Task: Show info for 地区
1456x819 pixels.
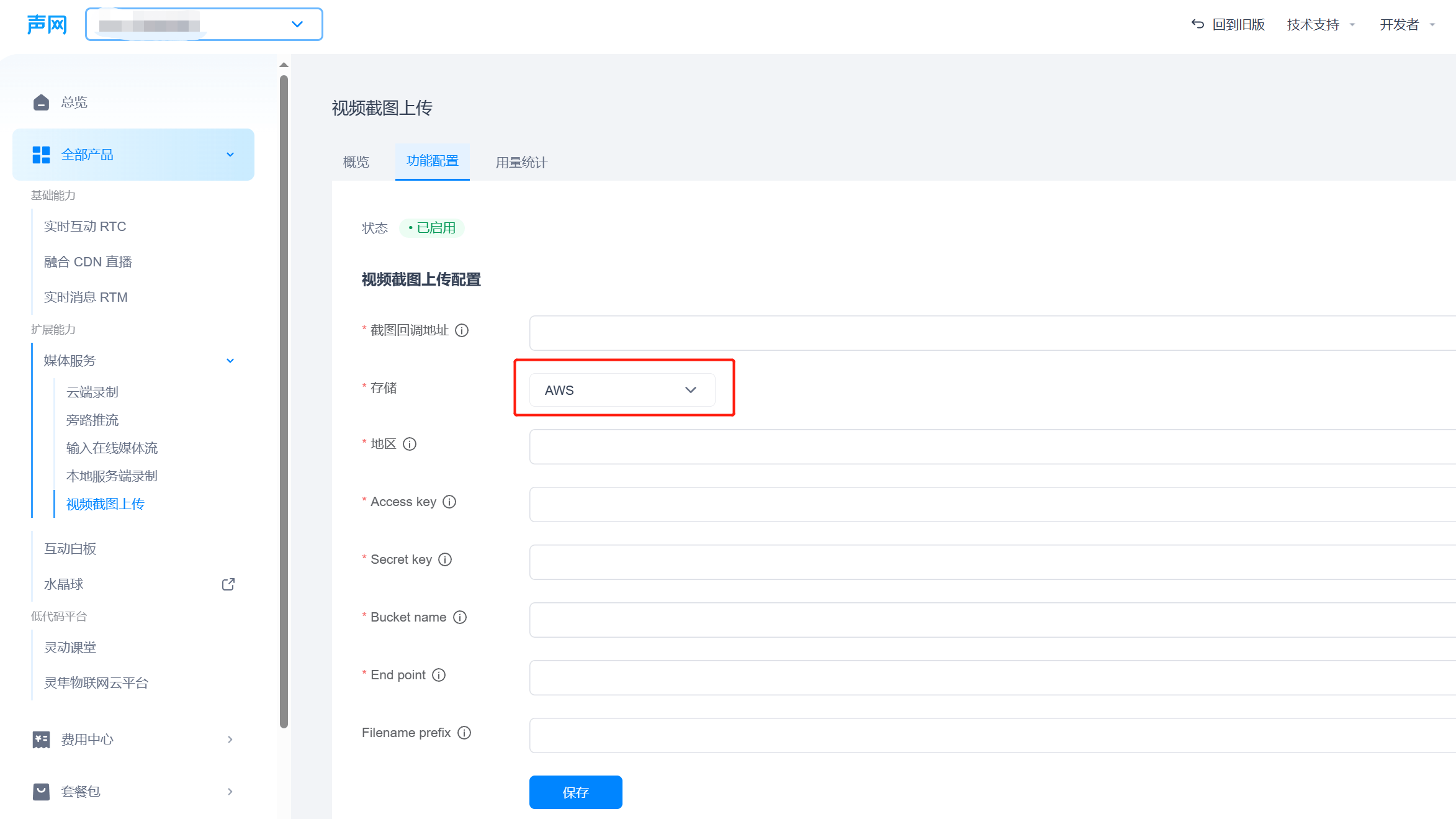Action: 410,444
